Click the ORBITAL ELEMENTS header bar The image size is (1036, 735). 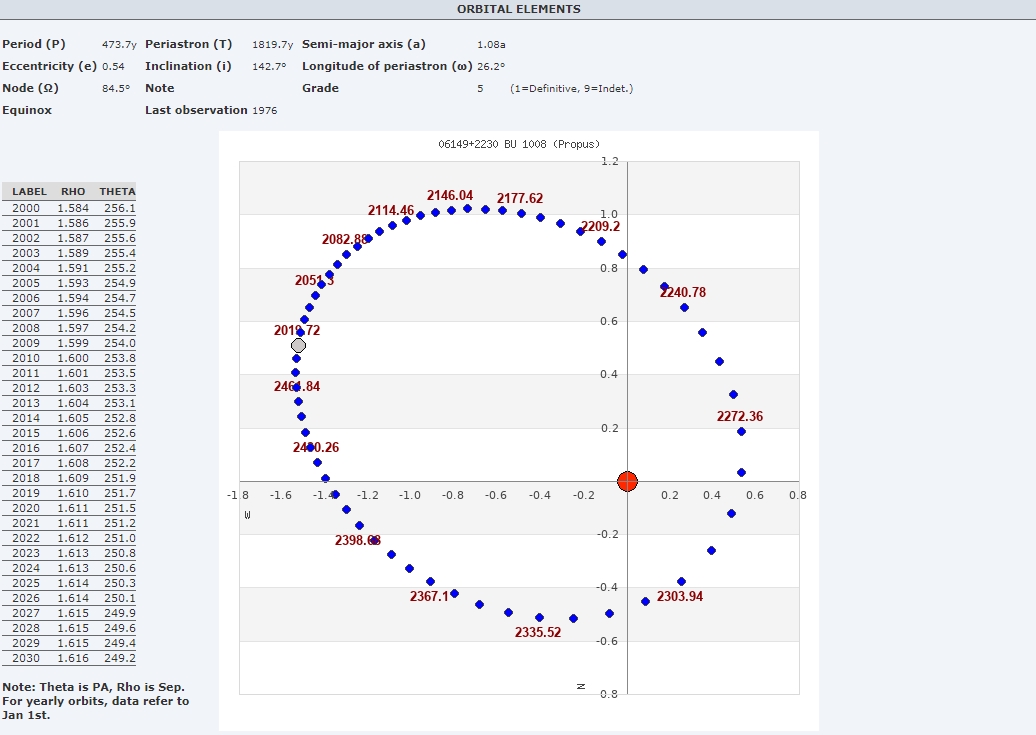[x=518, y=9]
